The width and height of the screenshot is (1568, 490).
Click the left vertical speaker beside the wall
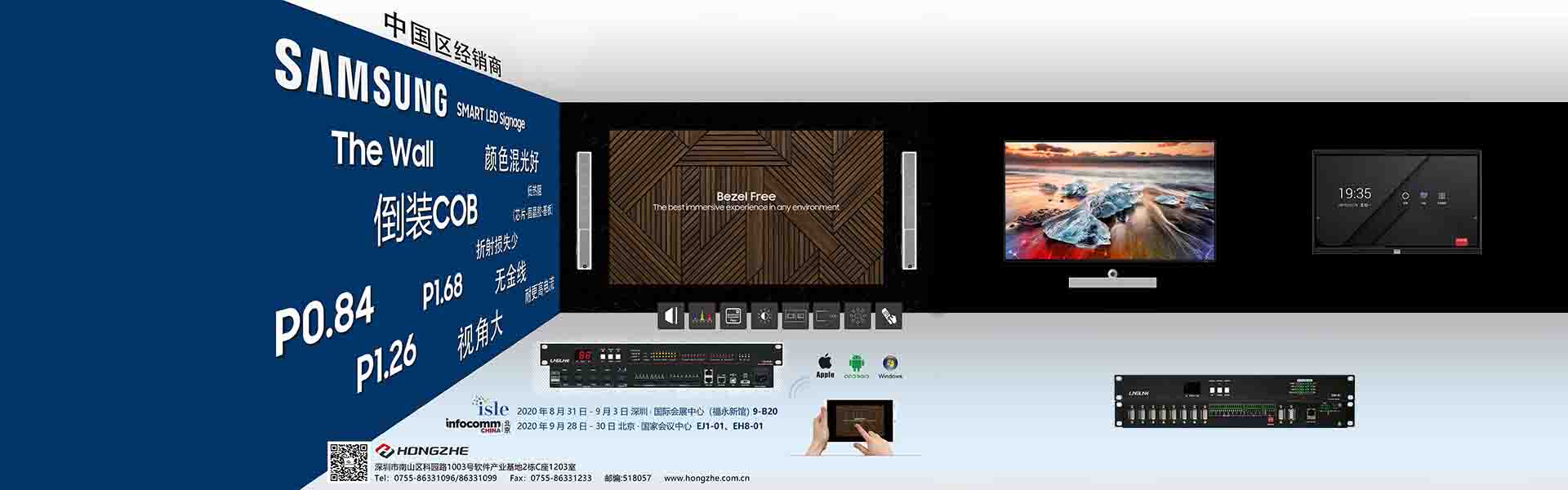[x=584, y=210]
